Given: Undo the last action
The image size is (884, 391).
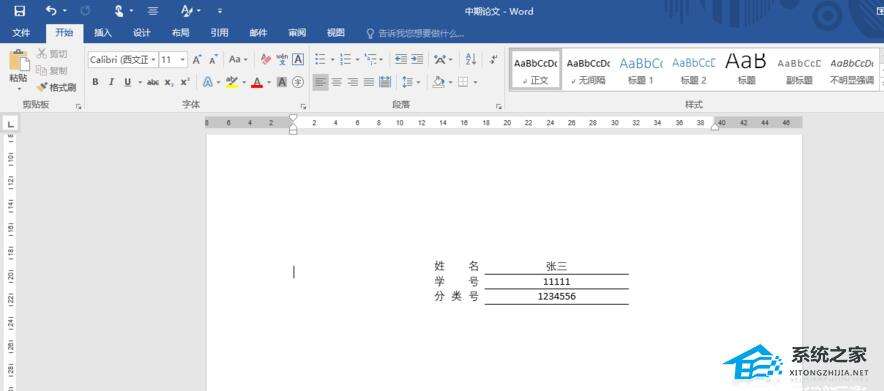Looking at the screenshot, I should 51,11.
